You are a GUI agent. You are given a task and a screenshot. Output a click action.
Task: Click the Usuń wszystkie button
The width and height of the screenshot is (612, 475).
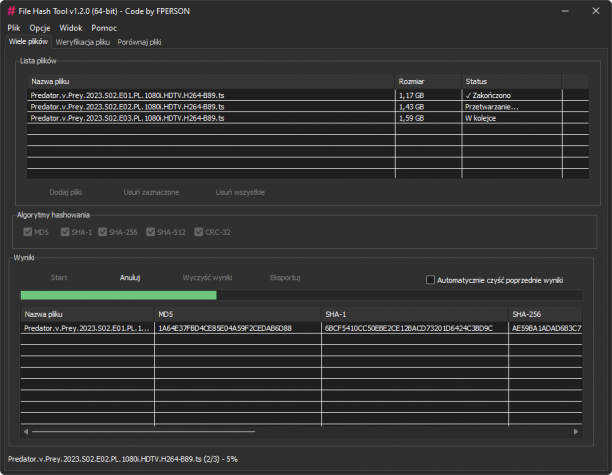(x=240, y=192)
